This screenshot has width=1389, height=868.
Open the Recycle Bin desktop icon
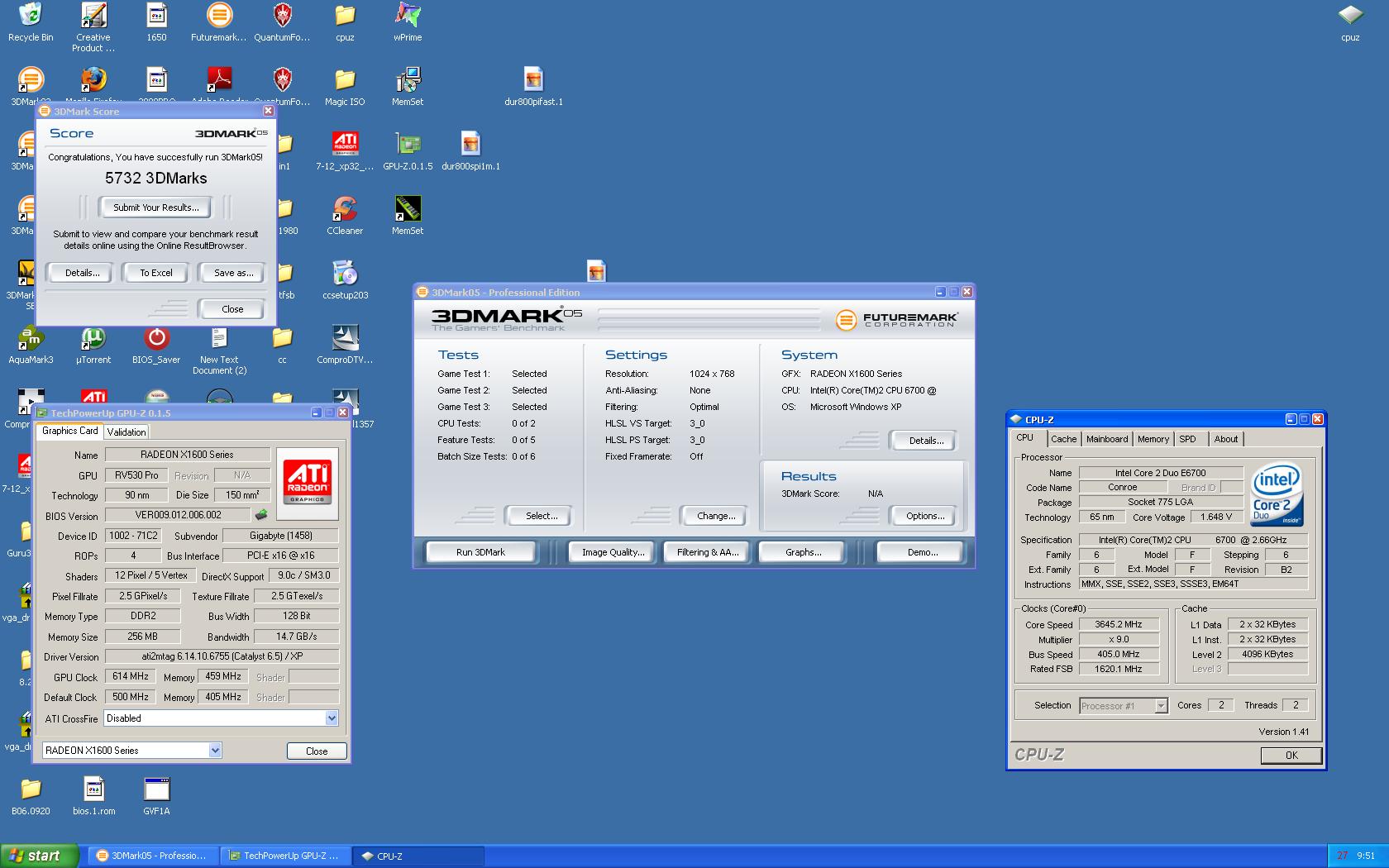[31, 22]
